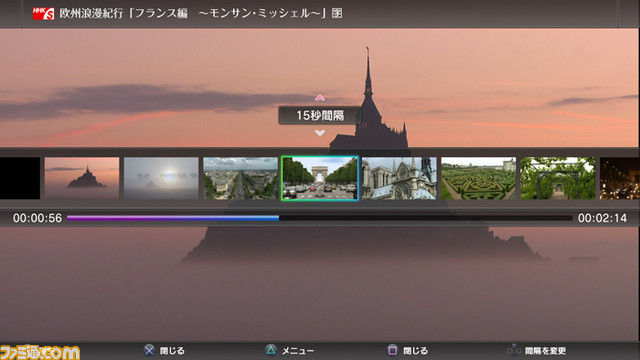Click the 間隔を変更 label
The height and width of the screenshot is (360, 640).
point(545,351)
